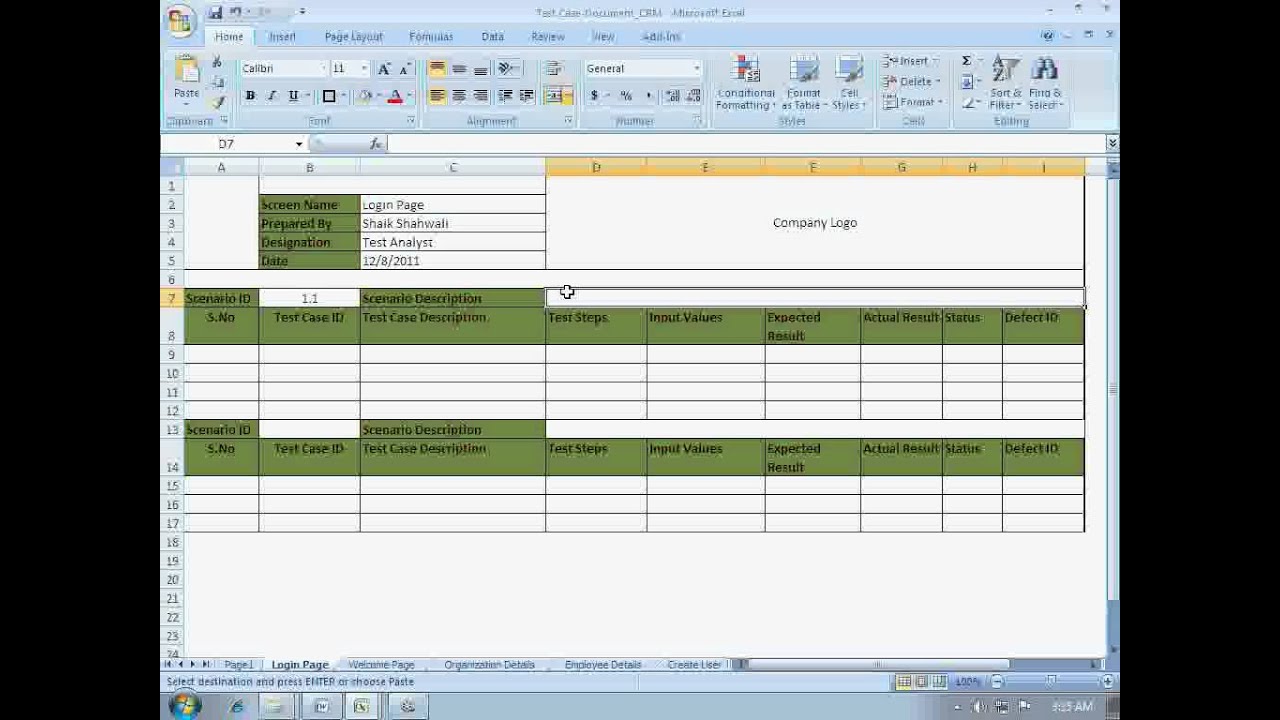This screenshot has height=720, width=1280.
Task: Select cell containing Shaik Shahwali
Action: (453, 224)
